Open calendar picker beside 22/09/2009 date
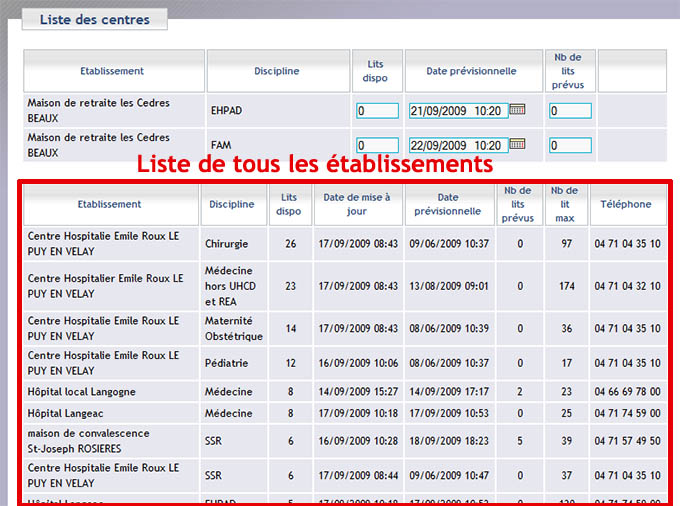 (517, 144)
